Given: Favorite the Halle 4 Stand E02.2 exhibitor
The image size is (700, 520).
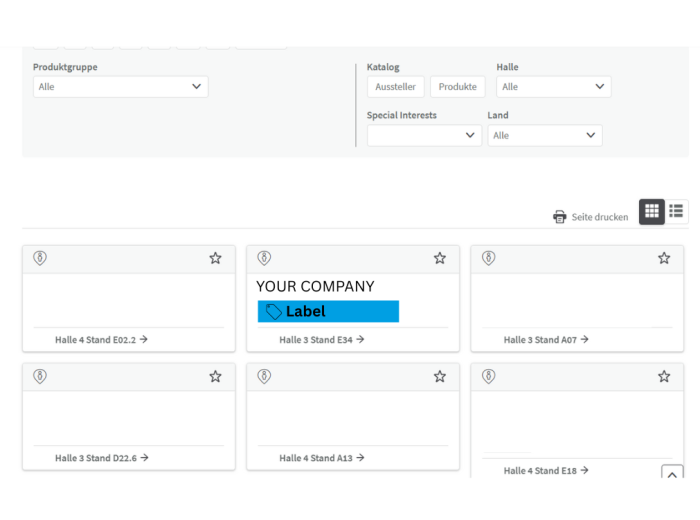Looking at the screenshot, I should [215, 258].
